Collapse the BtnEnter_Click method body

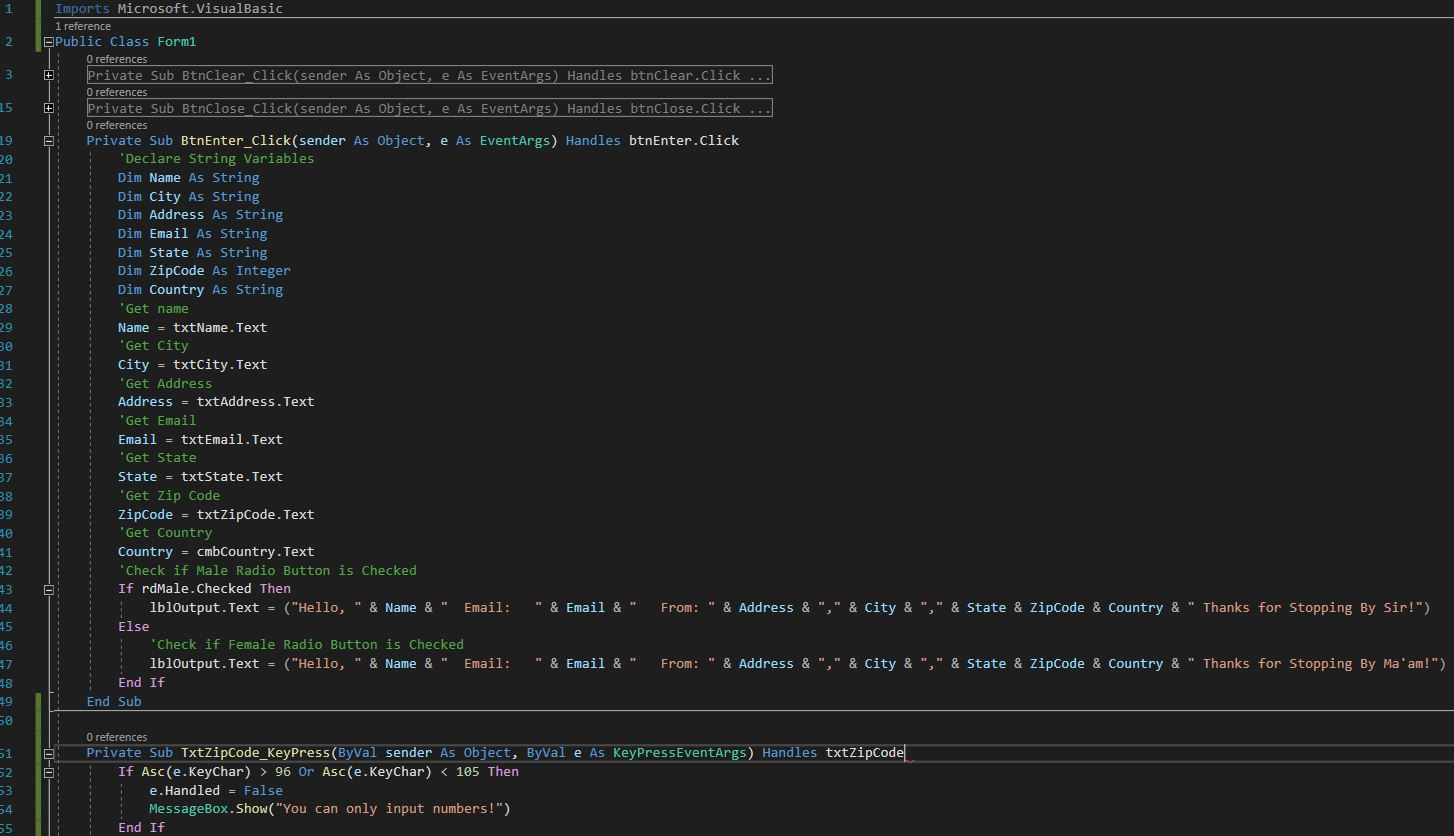click(48, 140)
